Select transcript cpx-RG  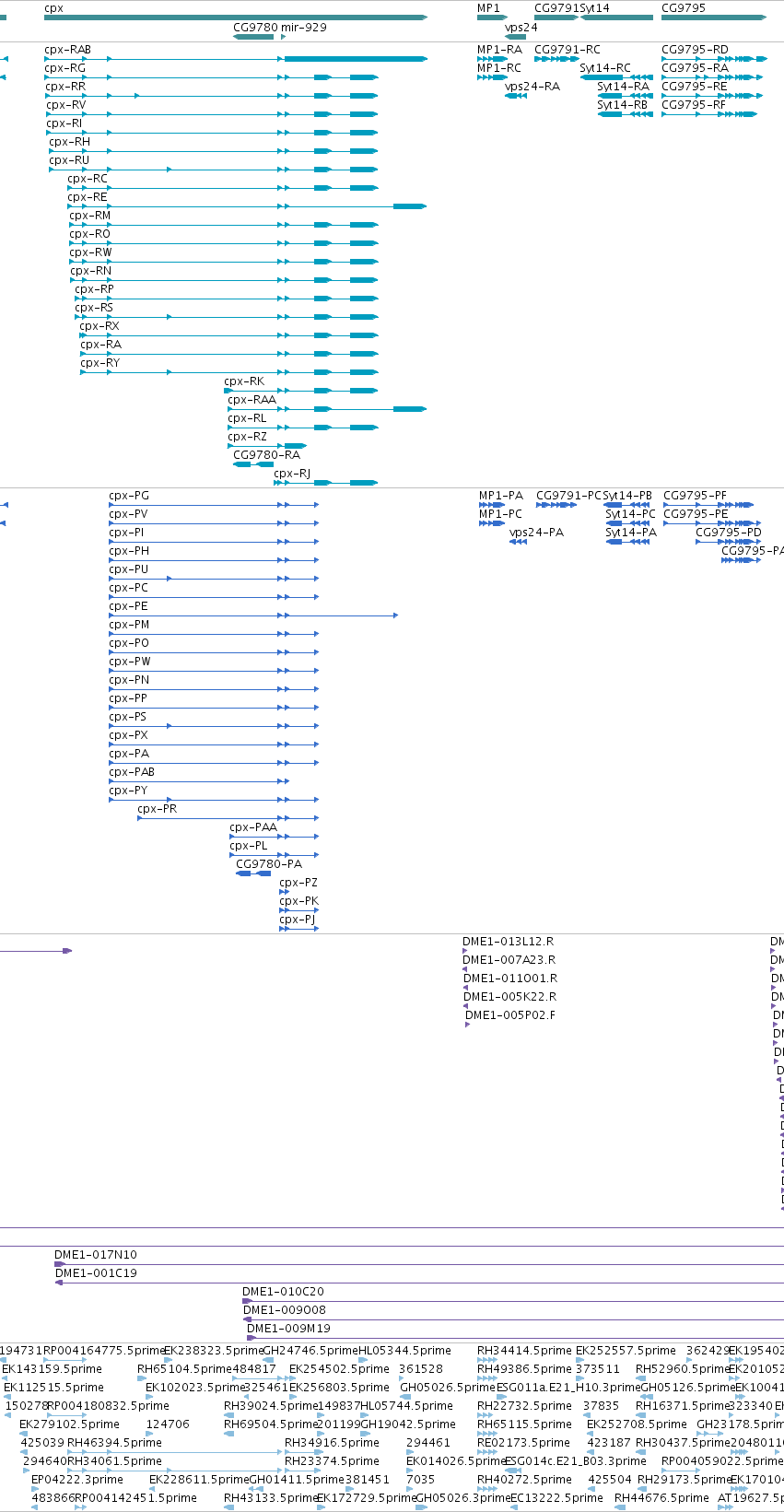[x=64, y=68]
